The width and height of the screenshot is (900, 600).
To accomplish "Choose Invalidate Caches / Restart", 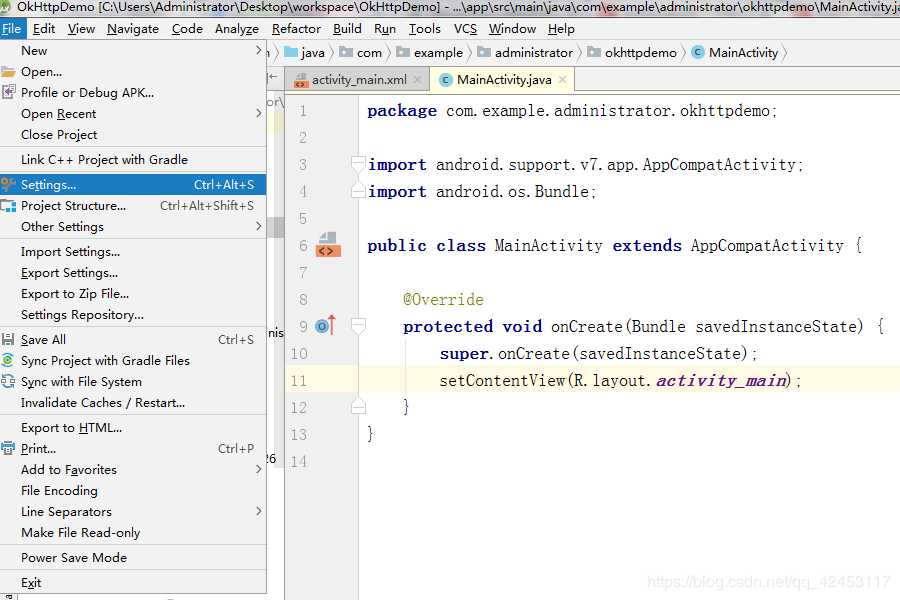I will click(x=103, y=402).
